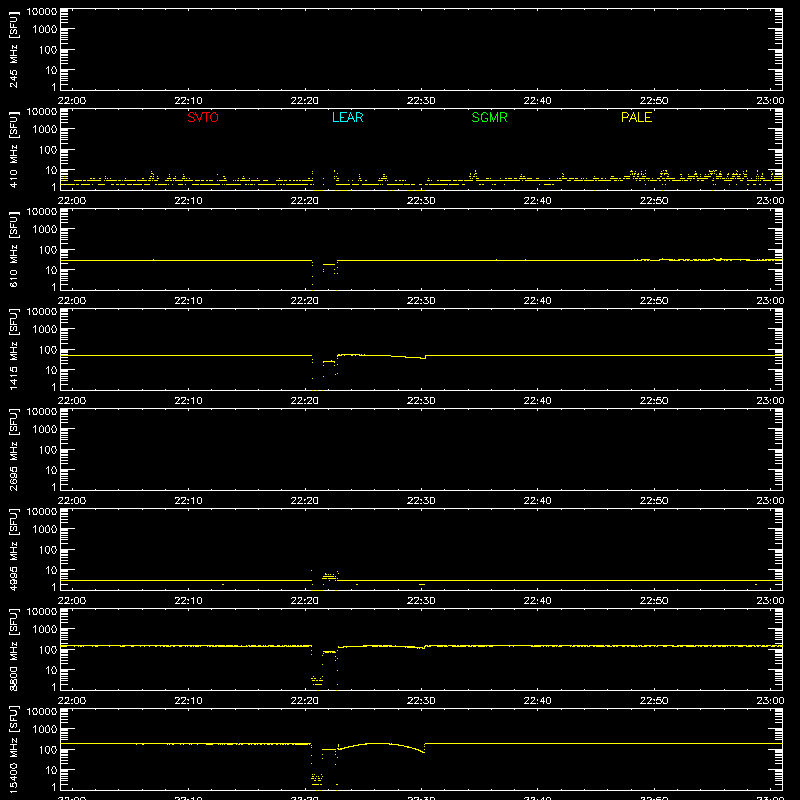Click 22:40 tick under 610 MHz plot
Screen dimensions: 800x800
tap(537, 301)
